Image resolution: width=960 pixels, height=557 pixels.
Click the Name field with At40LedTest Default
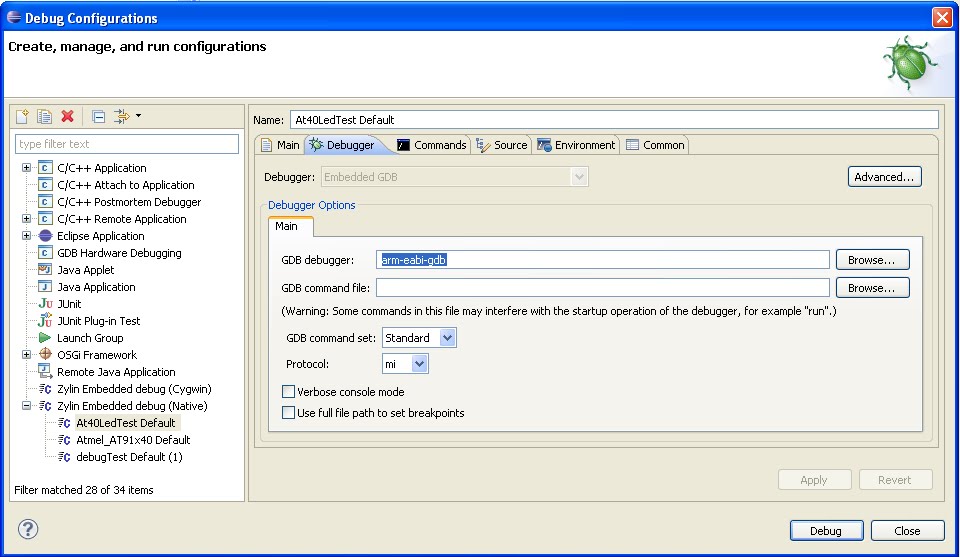pos(614,120)
